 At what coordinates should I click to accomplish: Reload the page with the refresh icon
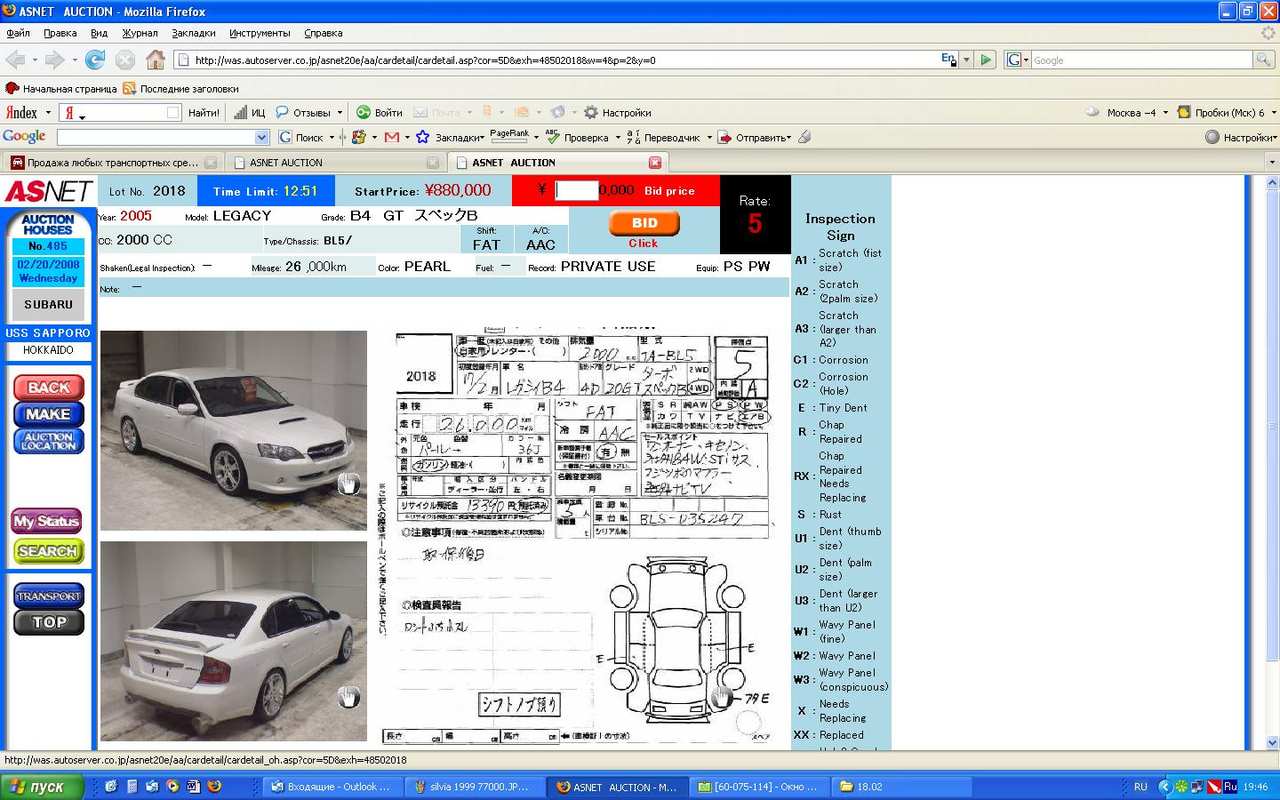click(95, 60)
